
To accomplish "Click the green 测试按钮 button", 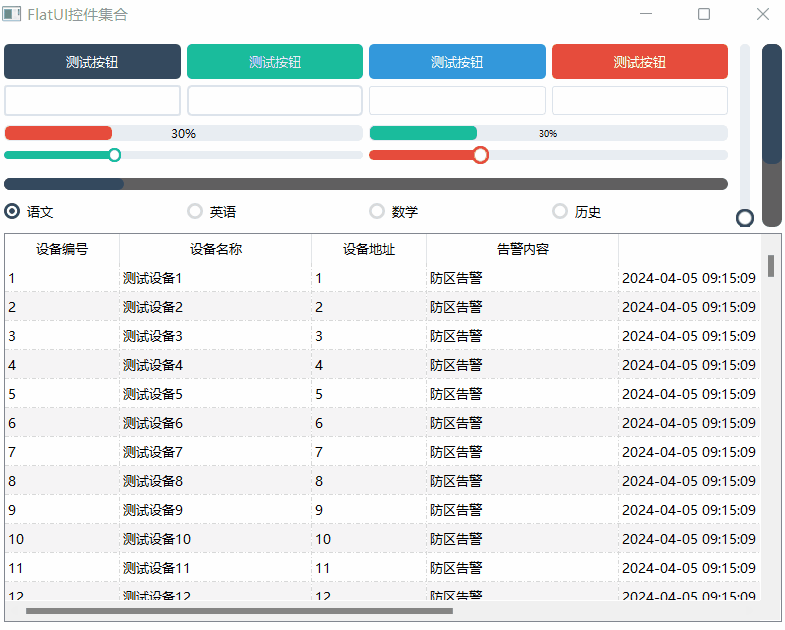I will pyautogui.click(x=275, y=62).
